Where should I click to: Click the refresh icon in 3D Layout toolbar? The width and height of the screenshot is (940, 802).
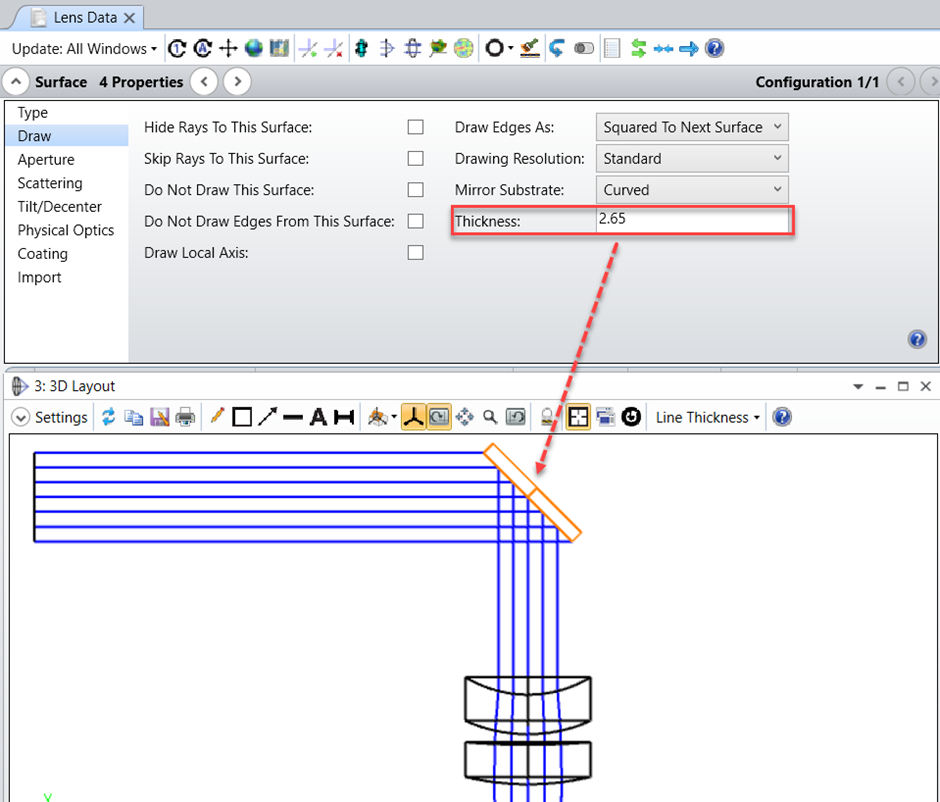(108, 417)
